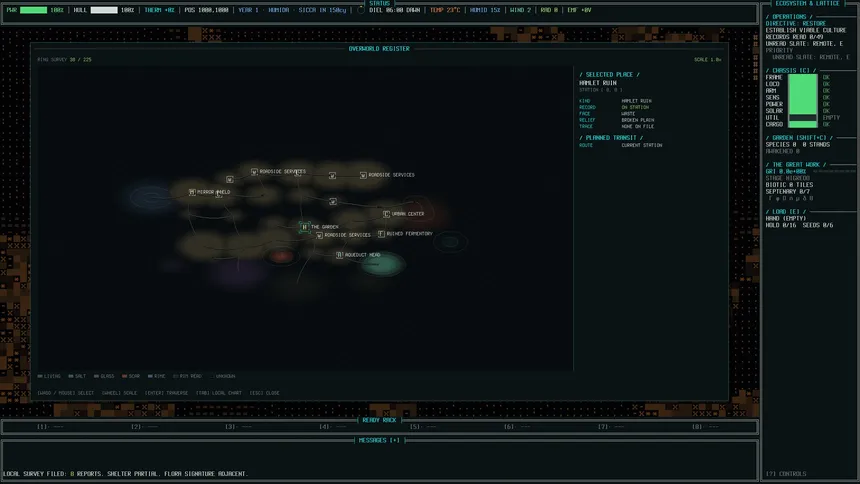
Task: Click the TEMP reading in status bar
Action: pyautogui.click(x=445, y=10)
